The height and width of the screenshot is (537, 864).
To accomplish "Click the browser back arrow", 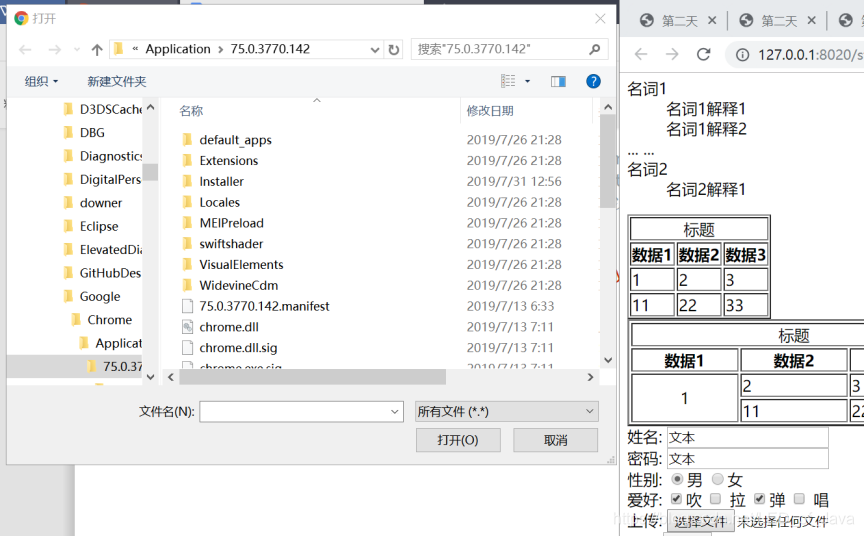I will (x=640, y=54).
